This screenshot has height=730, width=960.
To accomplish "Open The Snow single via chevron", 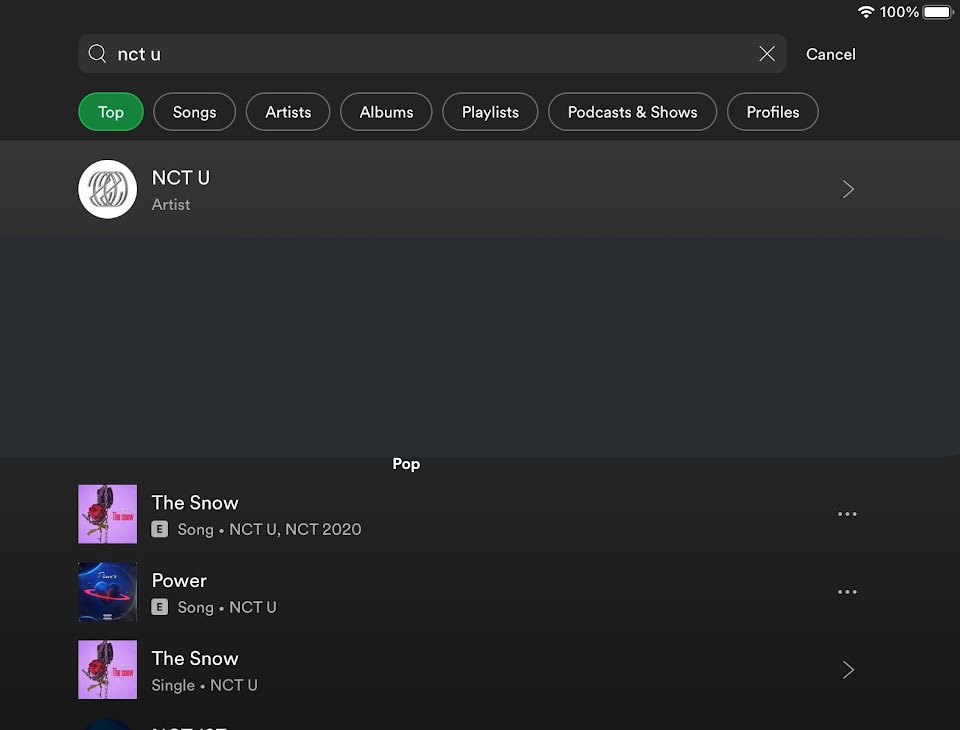I will click(x=848, y=669).
